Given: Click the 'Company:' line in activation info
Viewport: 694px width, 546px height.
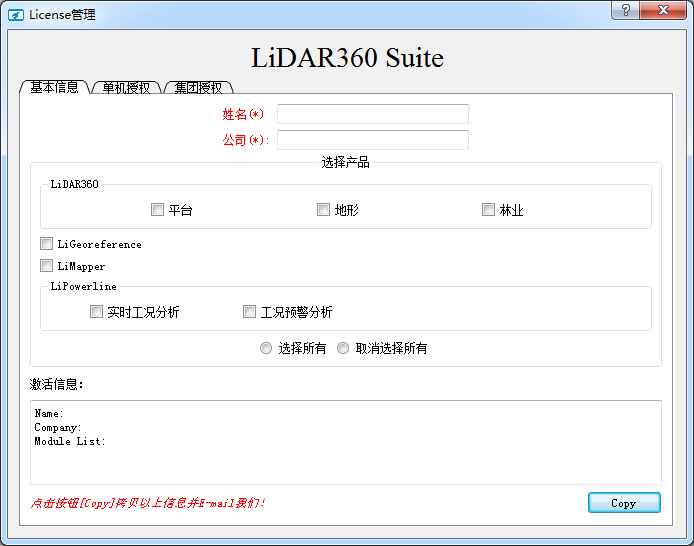Looking at the screenshot, I should (x=58, y=427).
